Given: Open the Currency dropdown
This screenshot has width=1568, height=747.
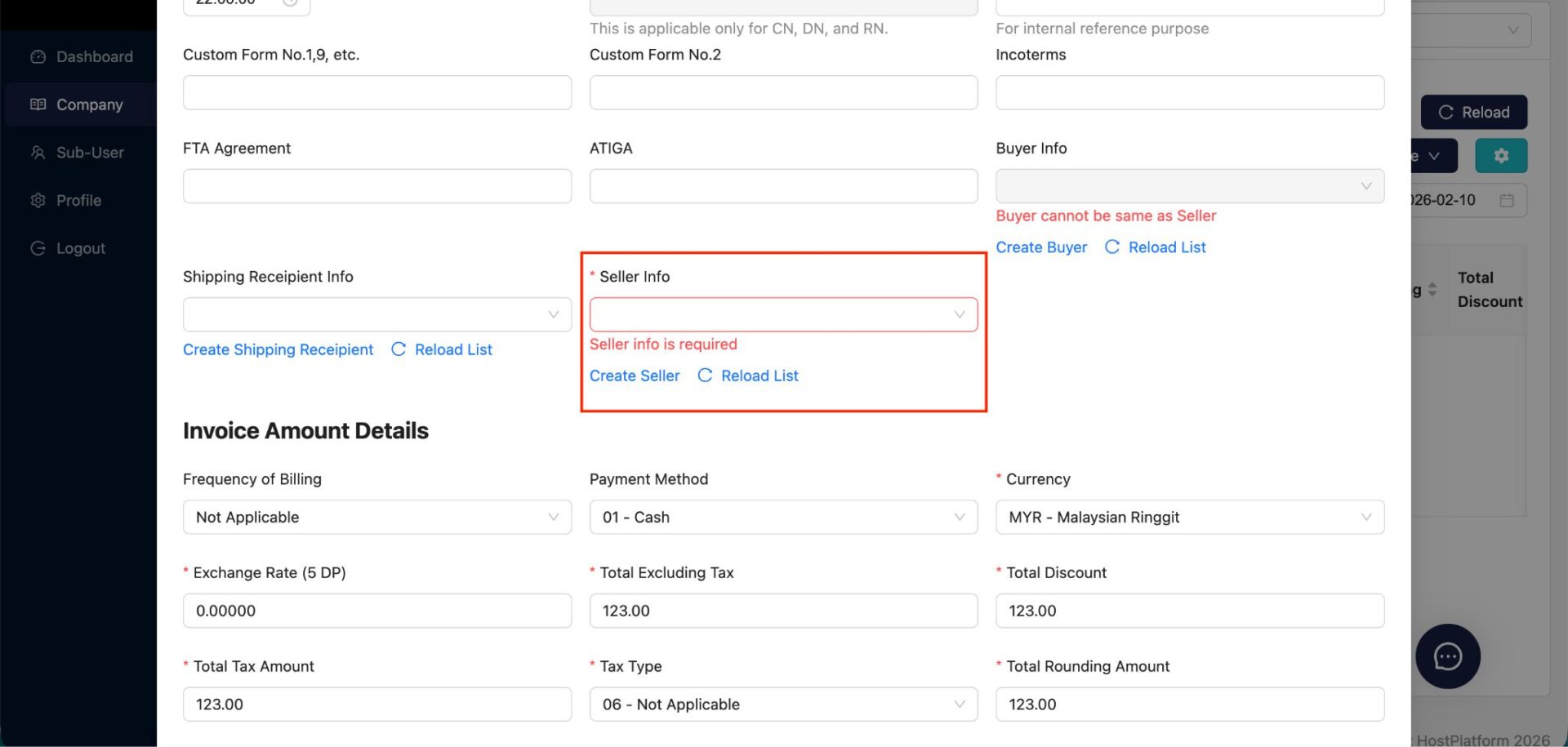Looking at the screenshot, I should tap(1190, 517).
